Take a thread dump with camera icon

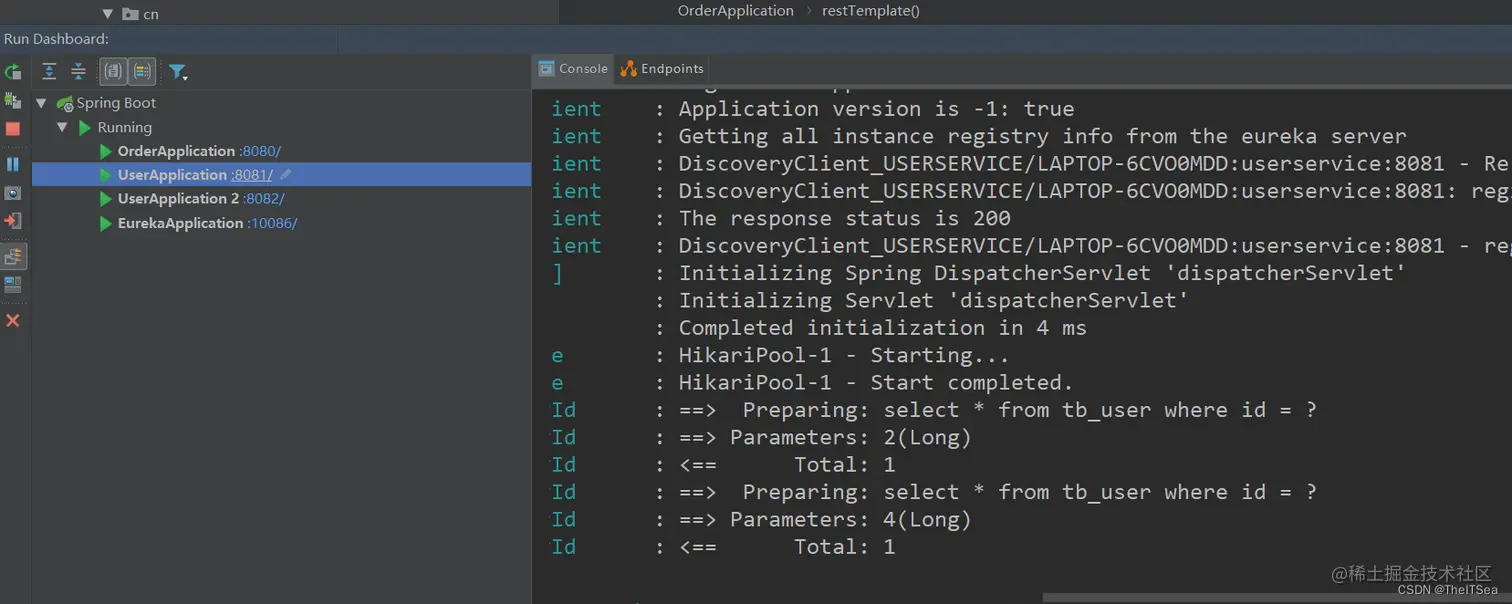tap(13, 193)
